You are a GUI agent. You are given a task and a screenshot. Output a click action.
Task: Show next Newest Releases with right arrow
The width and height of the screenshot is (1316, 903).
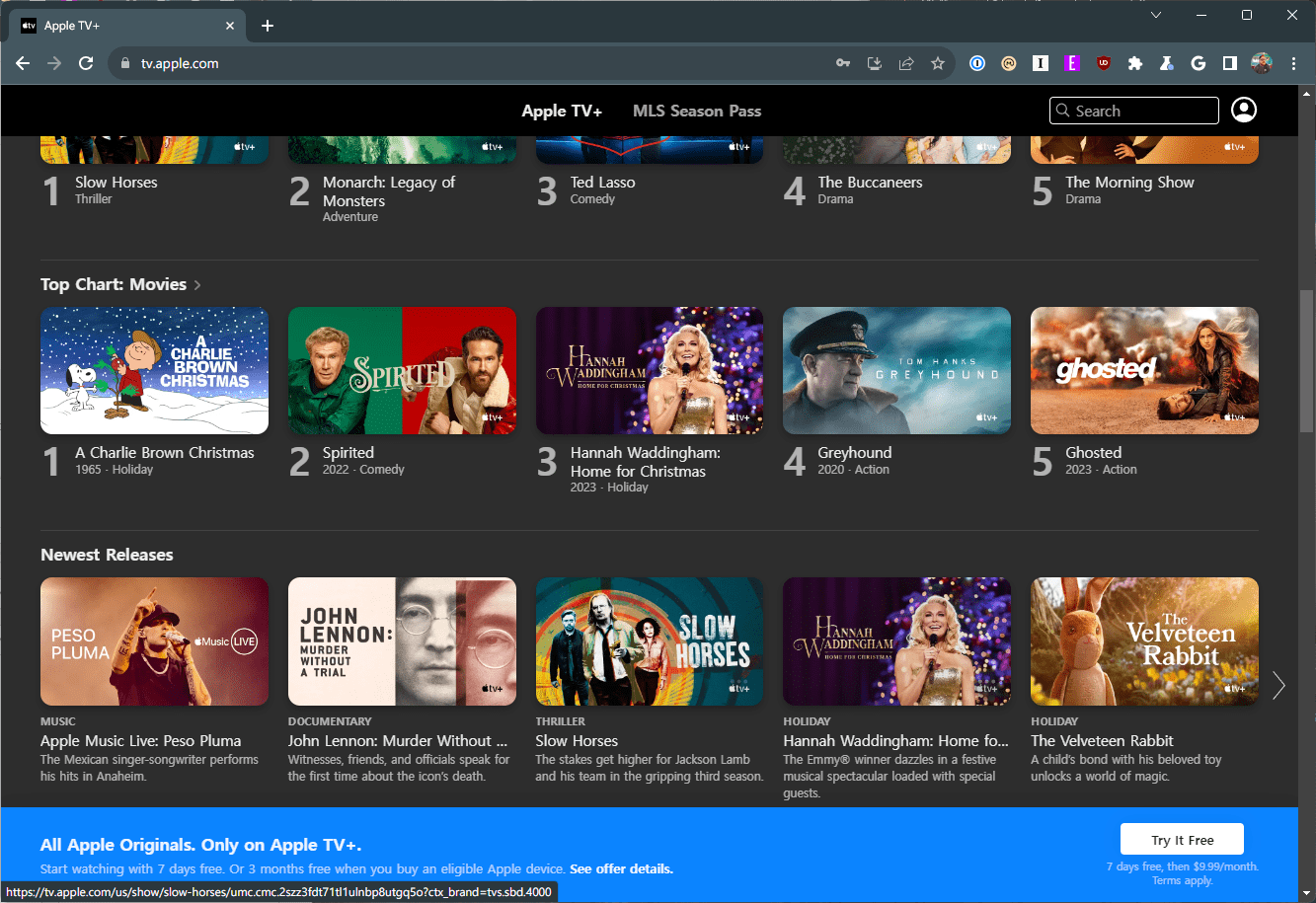click(x=1278, y=685)
